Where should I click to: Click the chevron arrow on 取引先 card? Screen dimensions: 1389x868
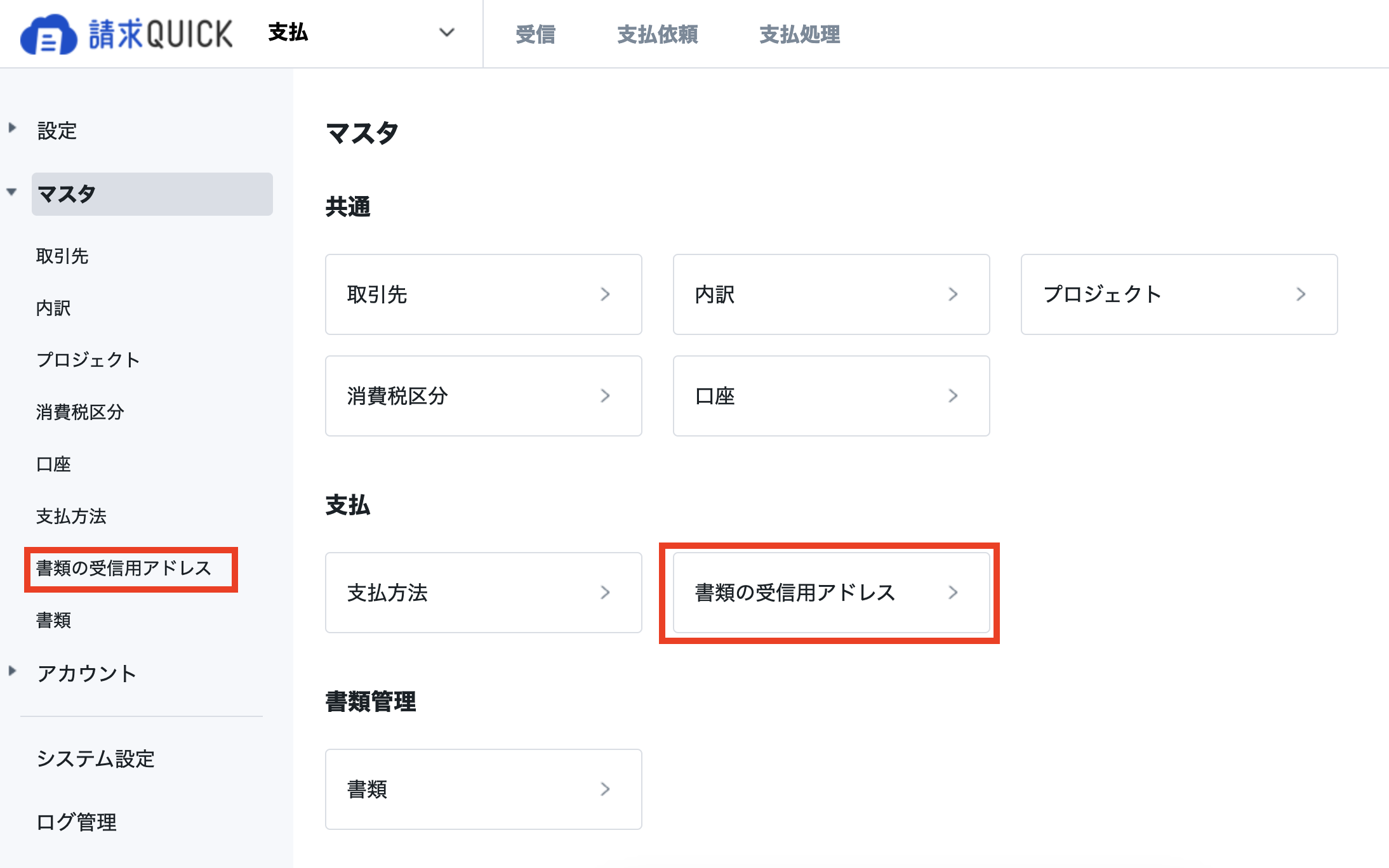[x=605, y=294]
